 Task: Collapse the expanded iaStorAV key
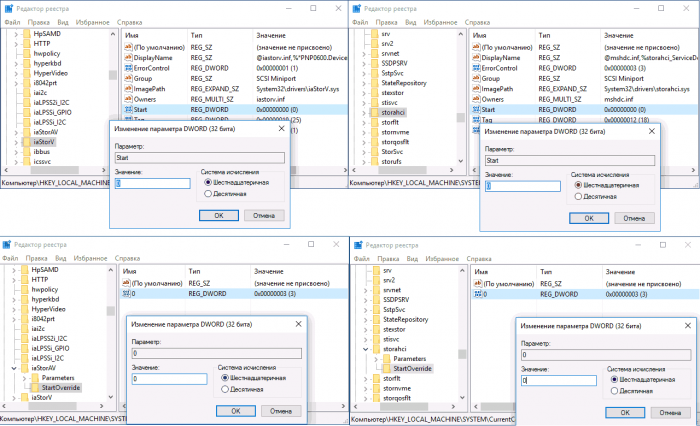17,367
